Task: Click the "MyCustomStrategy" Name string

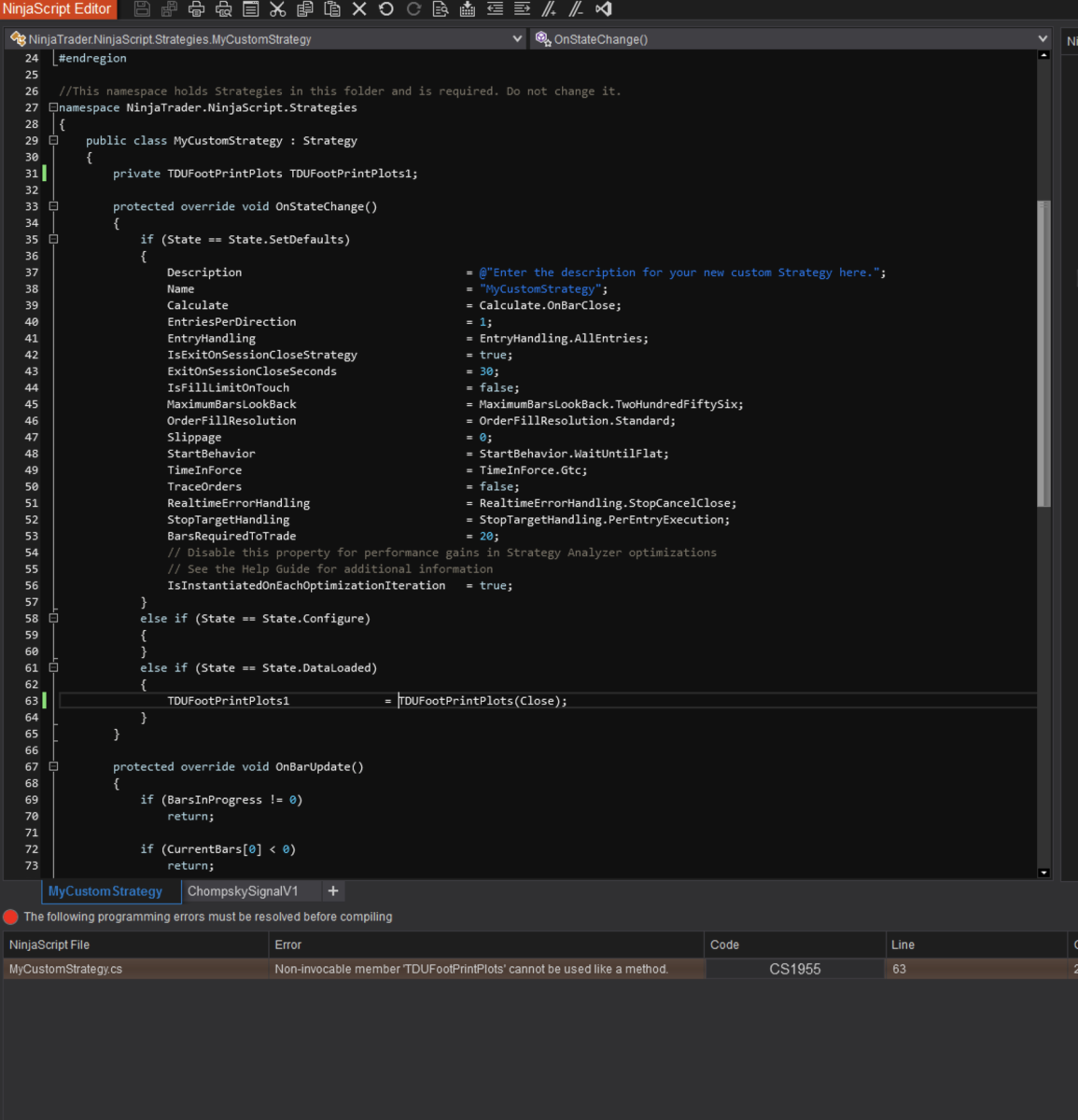Action: pos(543,288)
